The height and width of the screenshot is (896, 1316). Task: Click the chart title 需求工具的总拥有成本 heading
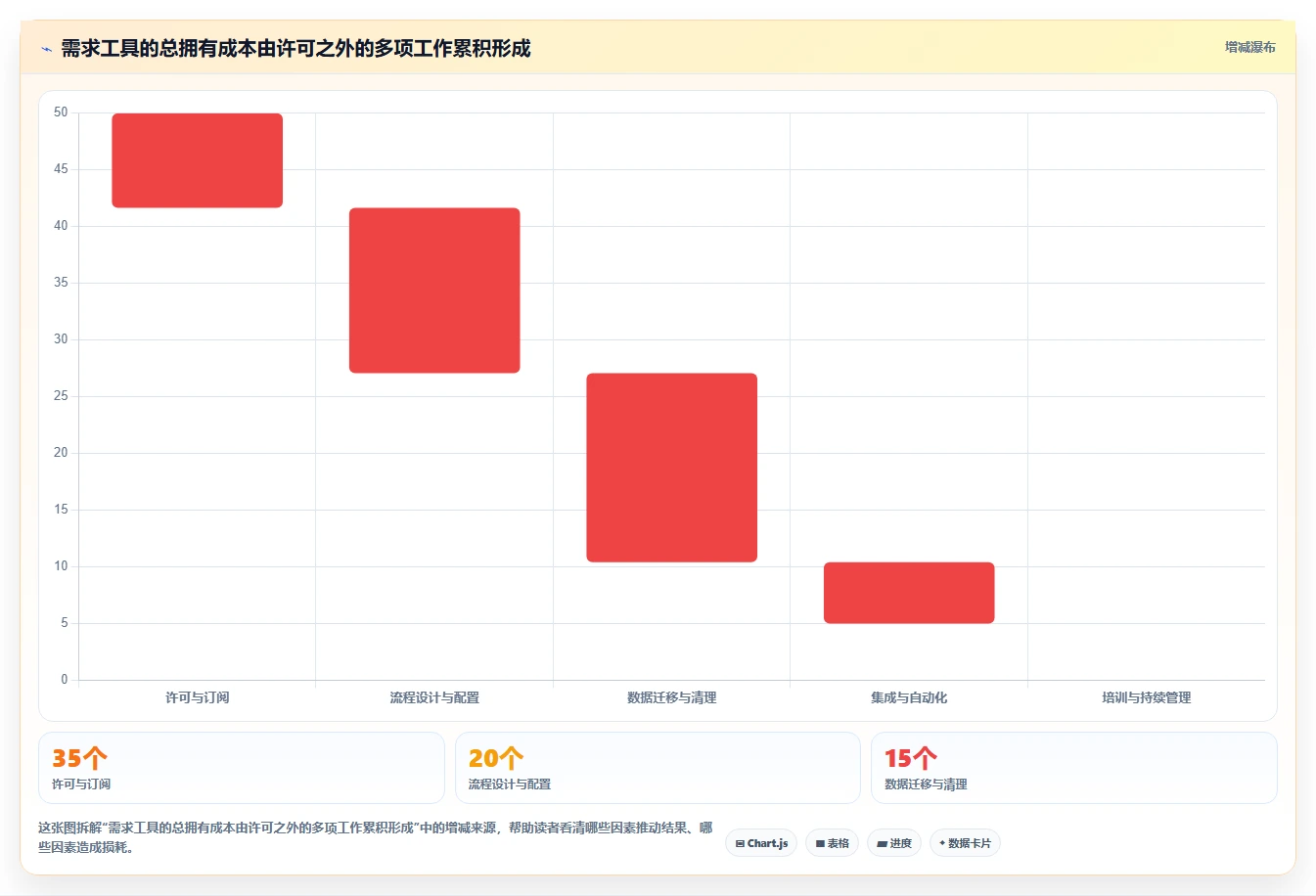(295, 48)
